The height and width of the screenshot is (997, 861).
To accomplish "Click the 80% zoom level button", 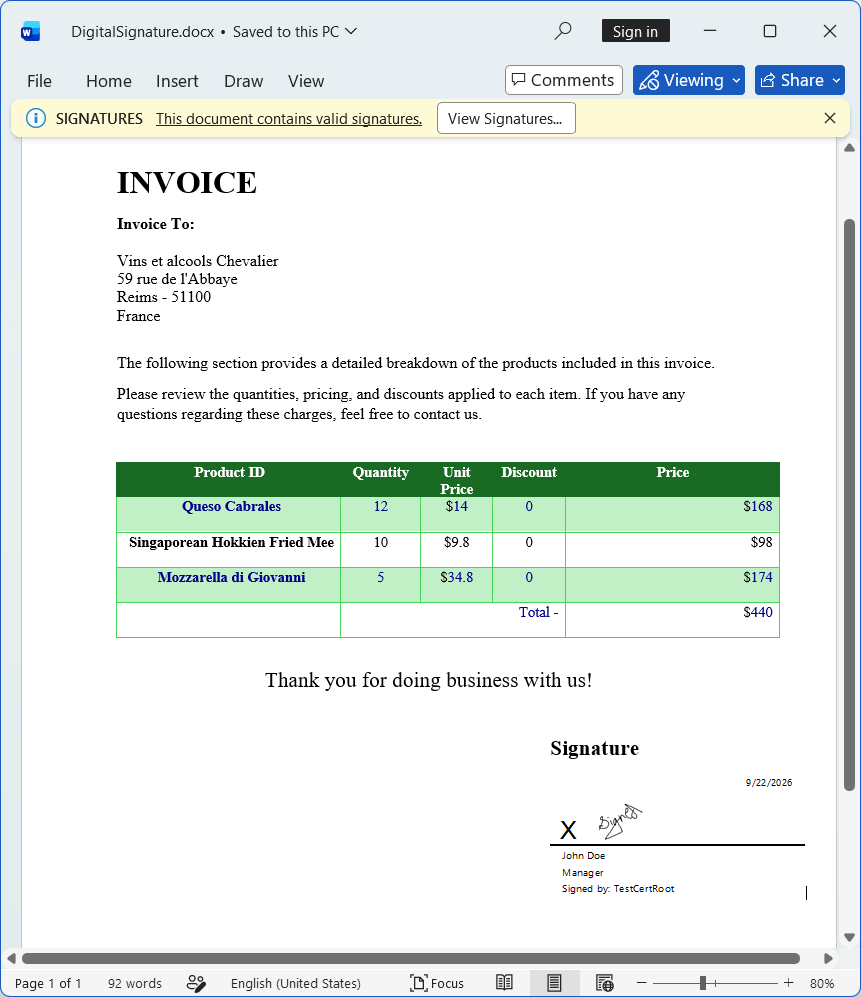I will pos(822,983).
